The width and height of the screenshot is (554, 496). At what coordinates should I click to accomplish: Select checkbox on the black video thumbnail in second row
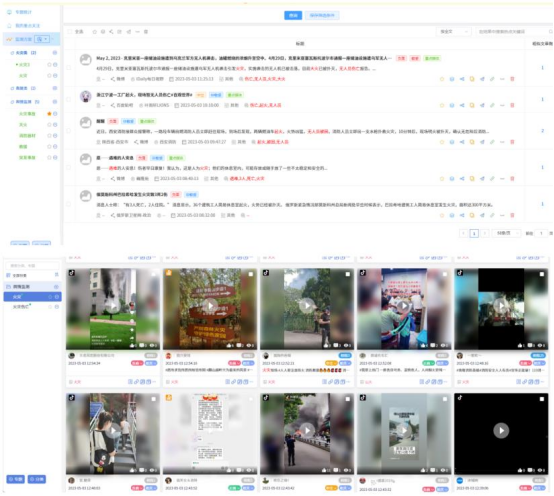[x=542, y=399]
